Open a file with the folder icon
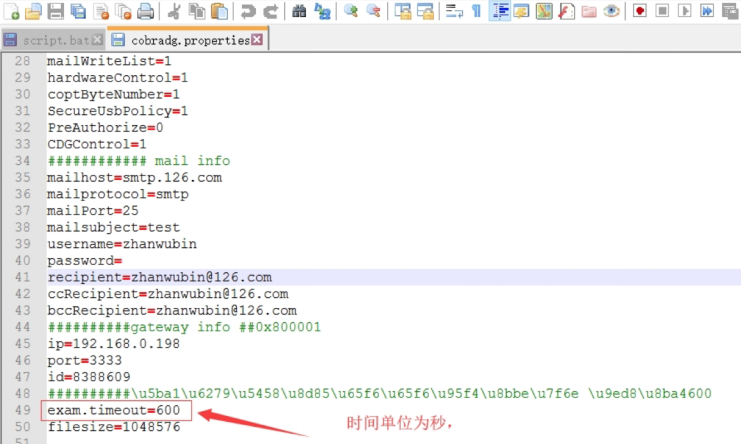 pos(33,12)
